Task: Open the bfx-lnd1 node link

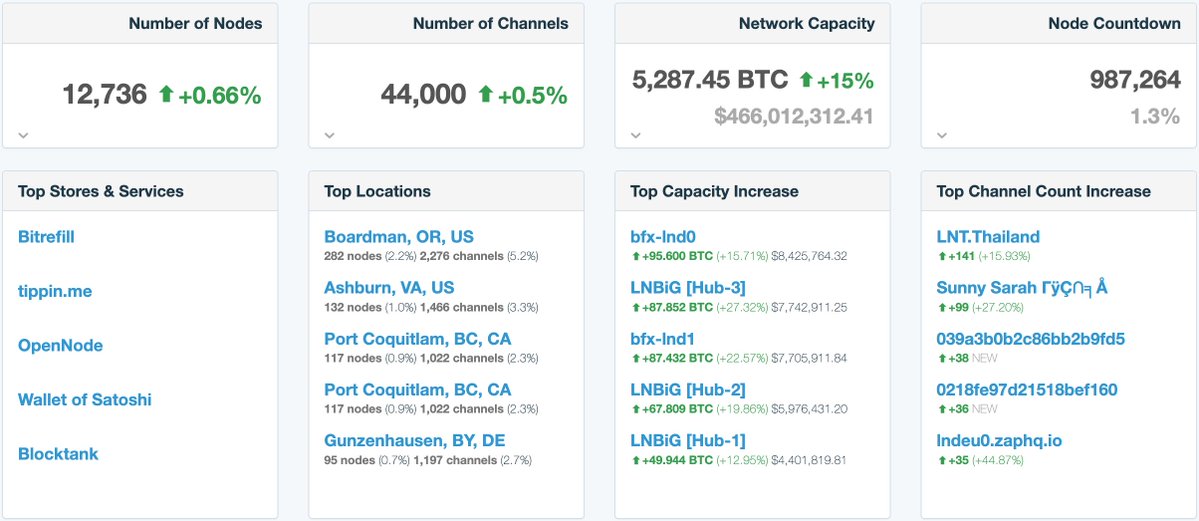Action: (x=662, y=339)
